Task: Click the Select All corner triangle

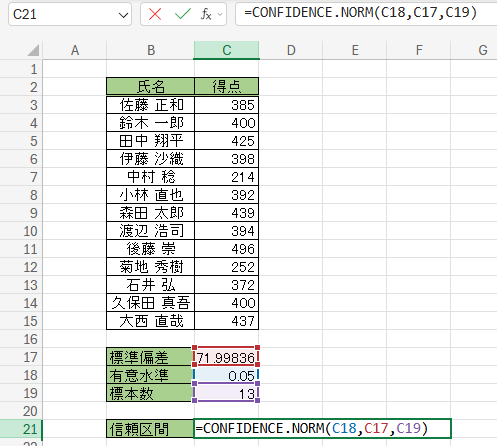Action: pyautogui.click(x=33, y=50)
